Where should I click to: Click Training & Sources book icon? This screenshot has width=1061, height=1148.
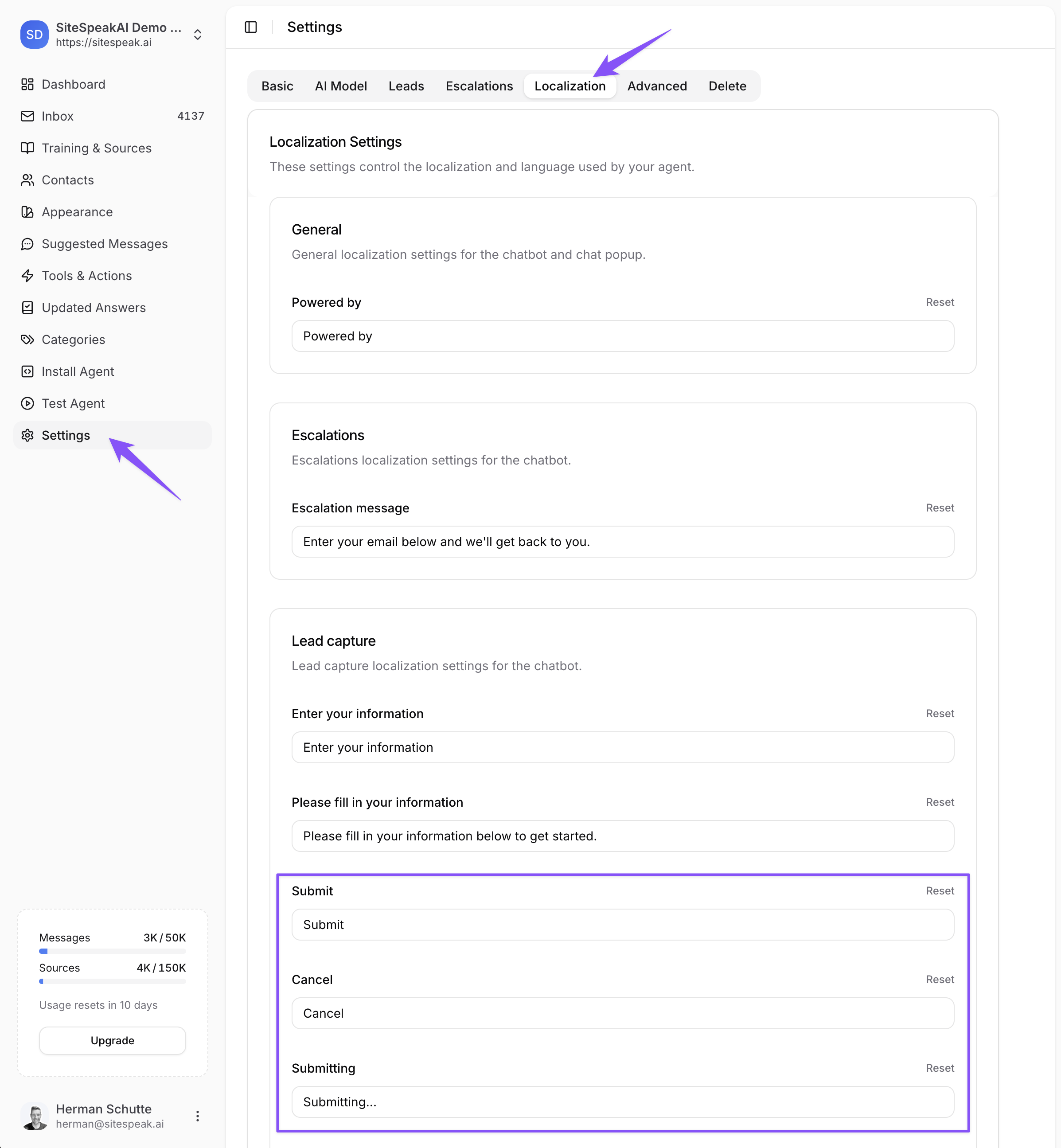pyautogui.click(x=27, y=148)
